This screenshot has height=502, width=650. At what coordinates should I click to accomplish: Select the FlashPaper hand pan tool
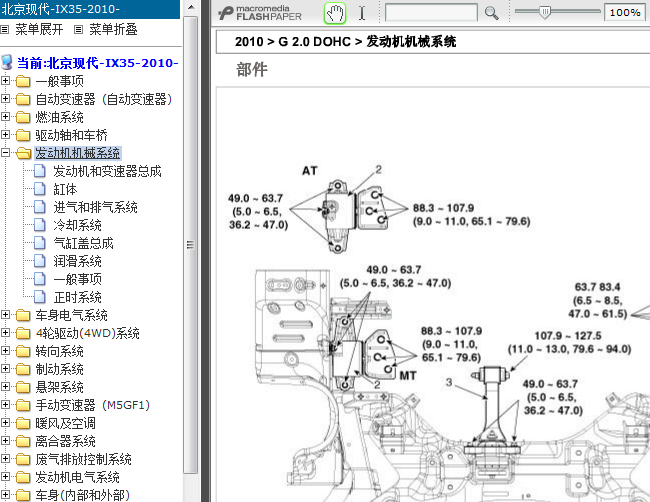tap(335, 13)
